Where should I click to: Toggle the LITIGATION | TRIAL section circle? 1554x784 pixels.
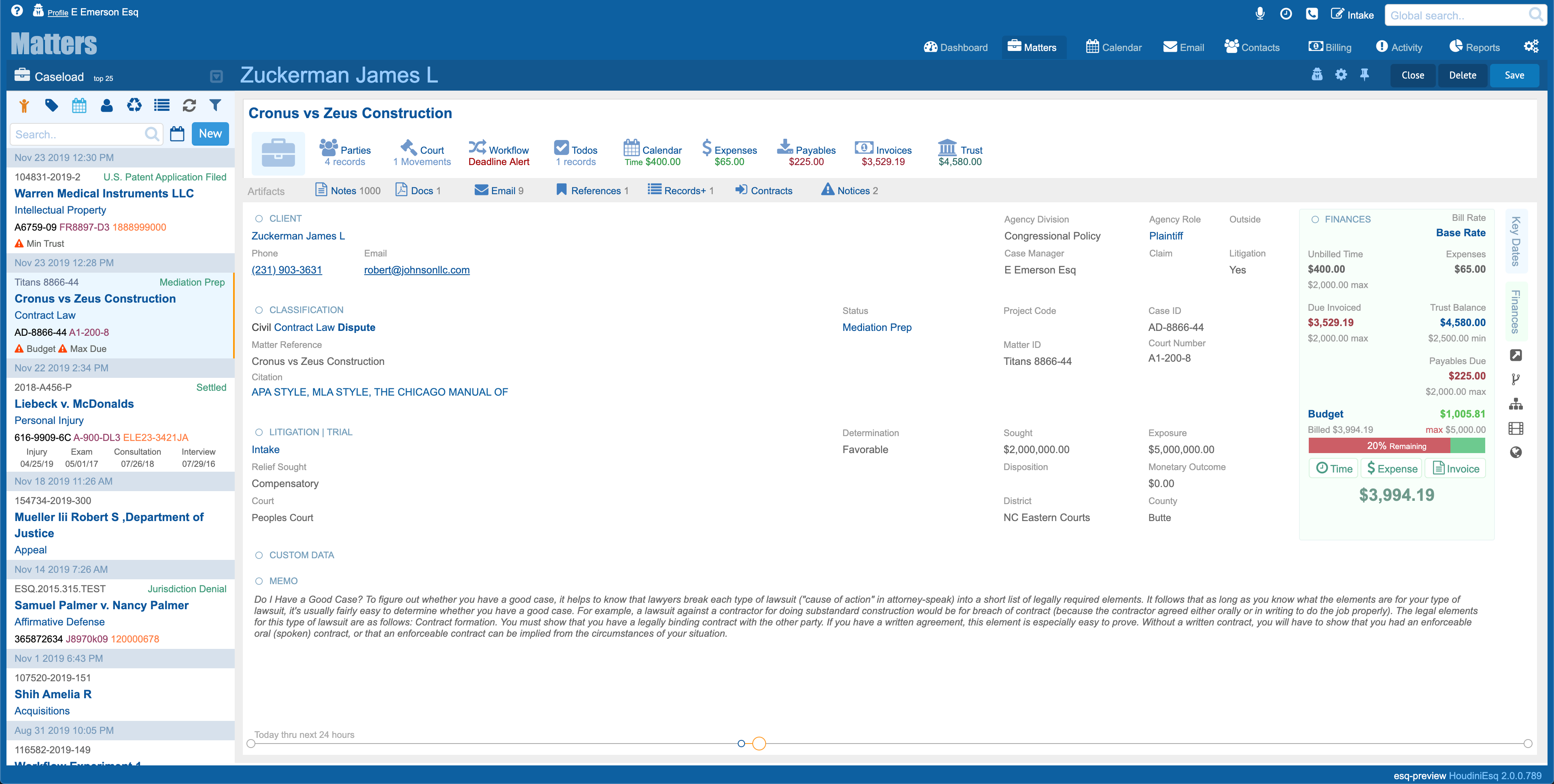[259, 432]
